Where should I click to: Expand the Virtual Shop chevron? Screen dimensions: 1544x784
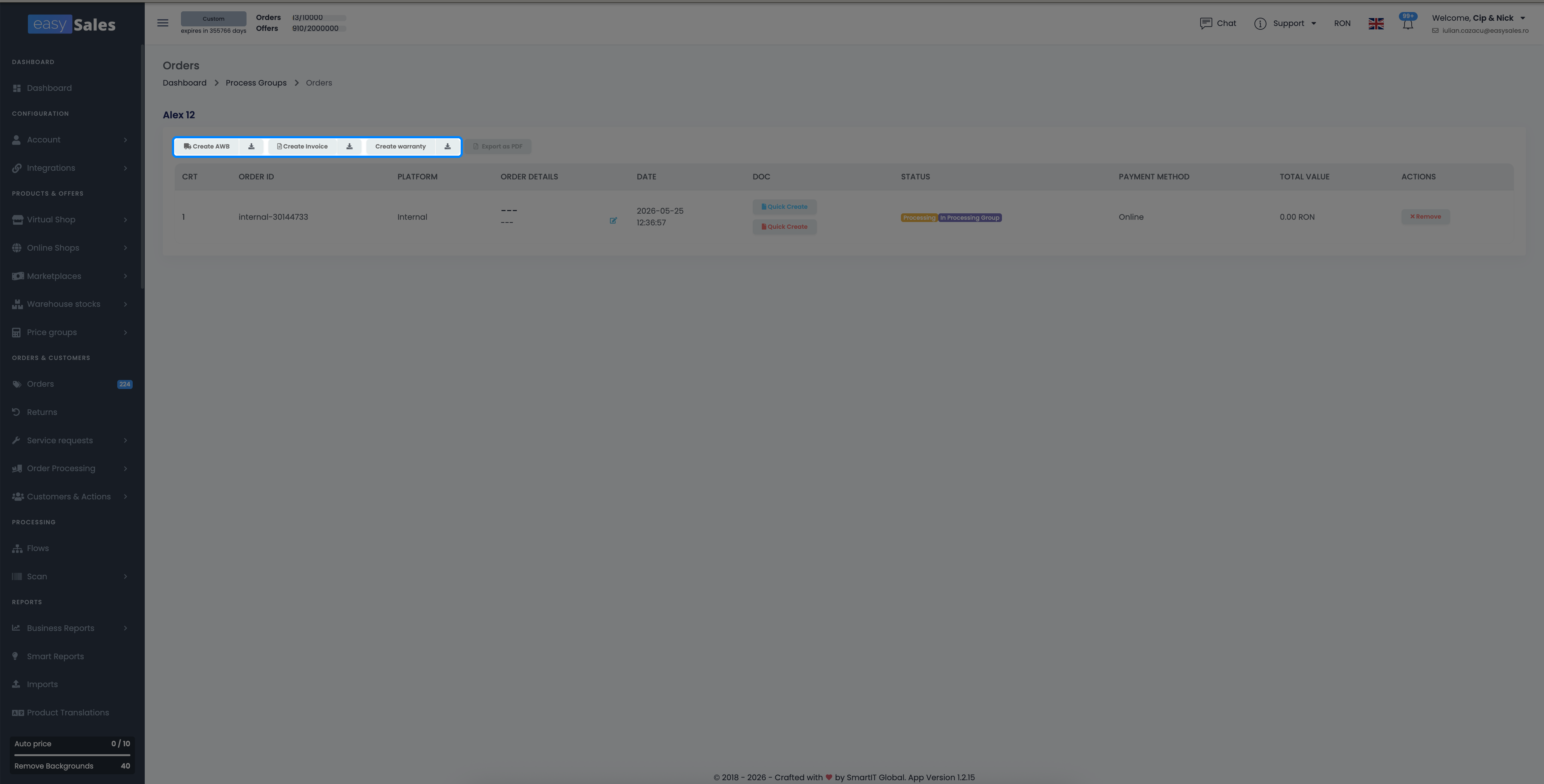point(125,219)
